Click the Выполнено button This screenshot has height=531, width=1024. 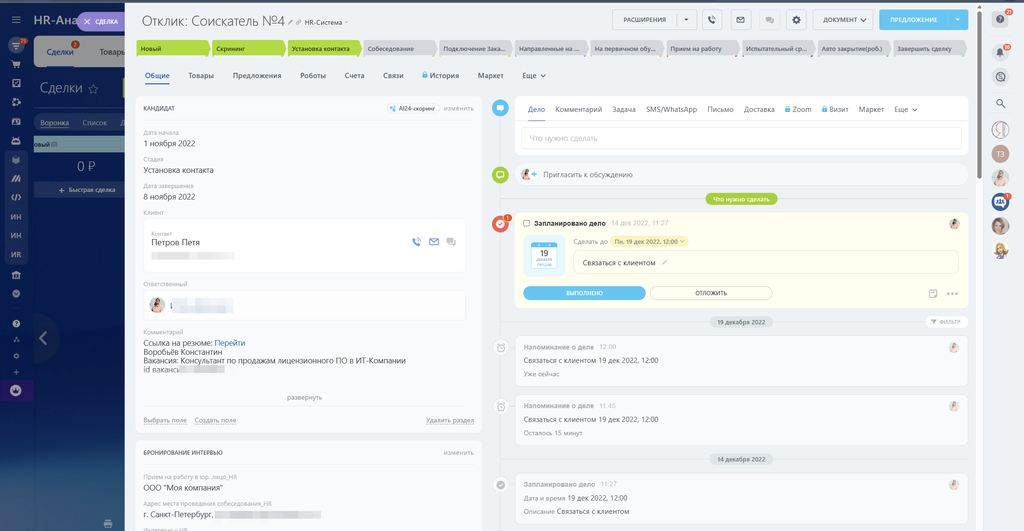[x=584, y=293]
